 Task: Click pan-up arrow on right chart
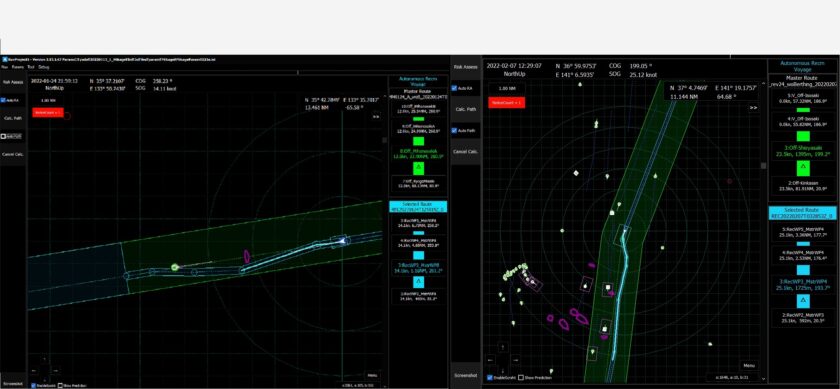click(x=502, y=348)
